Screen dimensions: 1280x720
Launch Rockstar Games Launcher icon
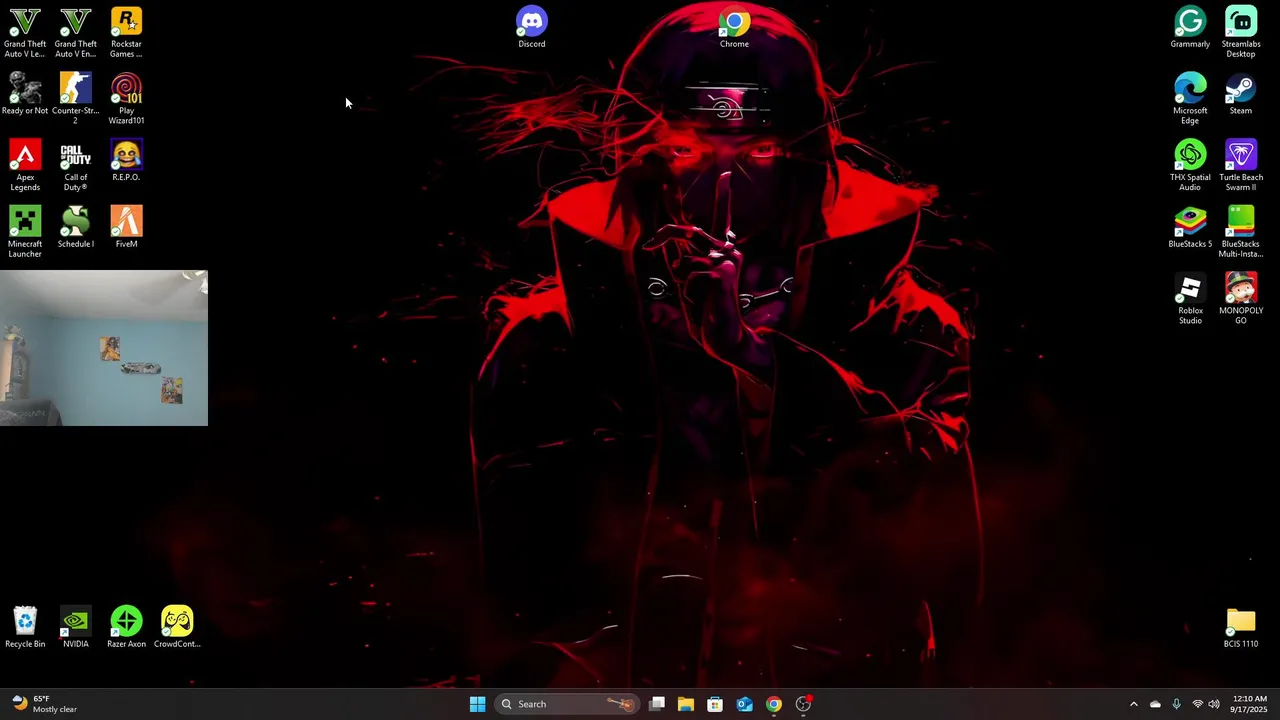click(x=126, y=33)
